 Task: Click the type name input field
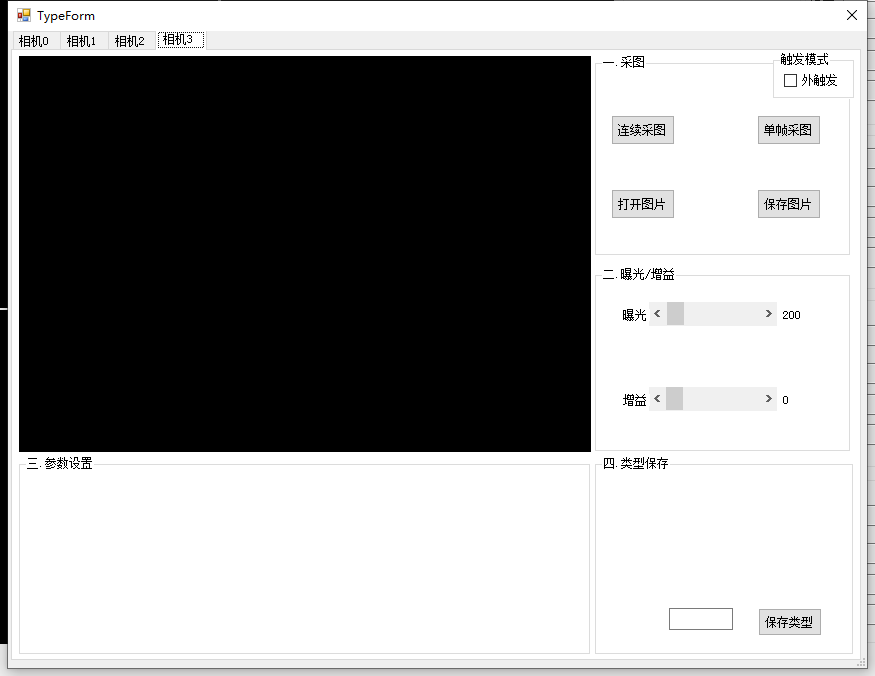700,619
